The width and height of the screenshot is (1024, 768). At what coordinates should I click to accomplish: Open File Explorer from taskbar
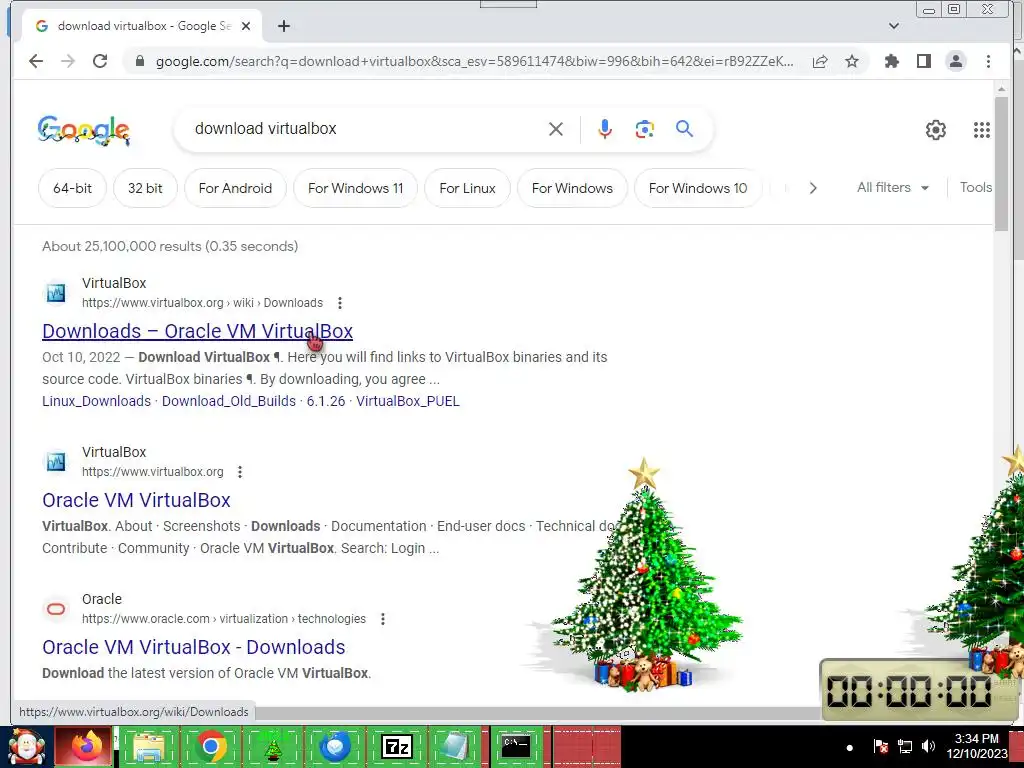click(148, 746)
